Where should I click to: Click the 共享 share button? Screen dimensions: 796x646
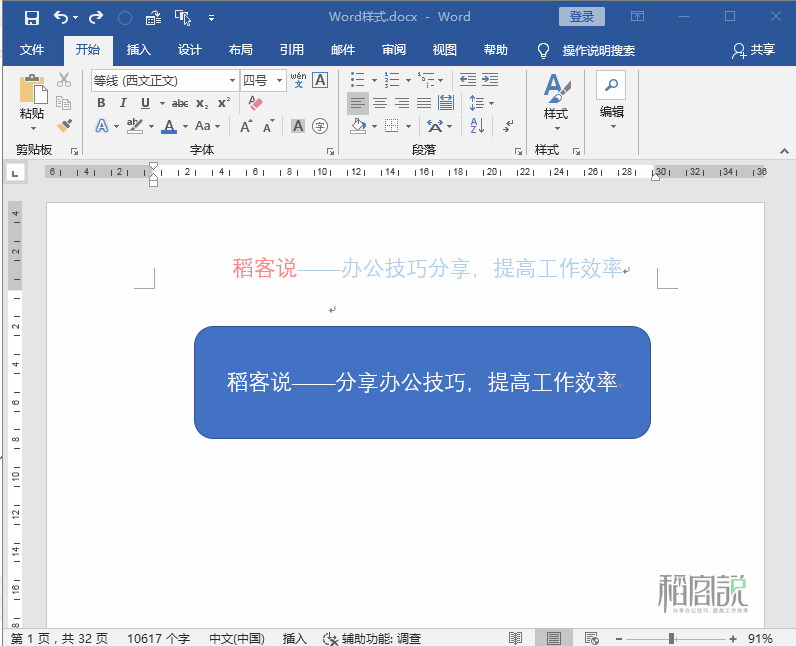coord(753,50)
